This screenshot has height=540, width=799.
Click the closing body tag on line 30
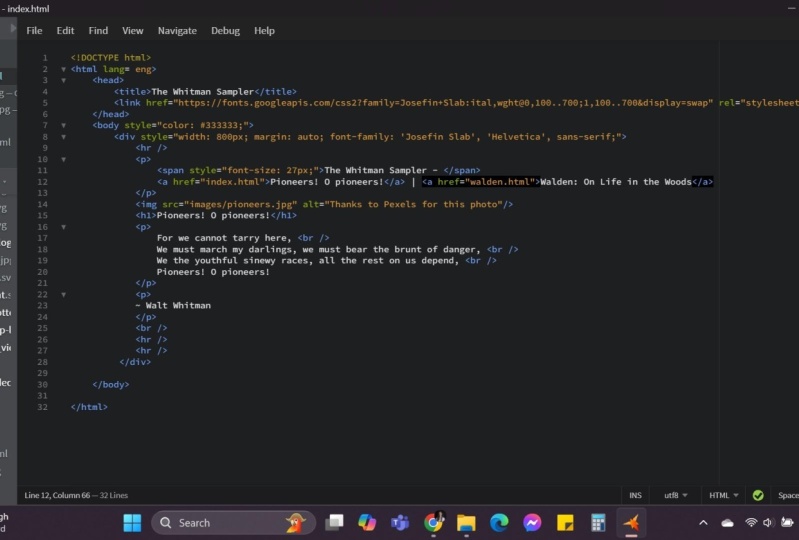(x=111, y=385)
